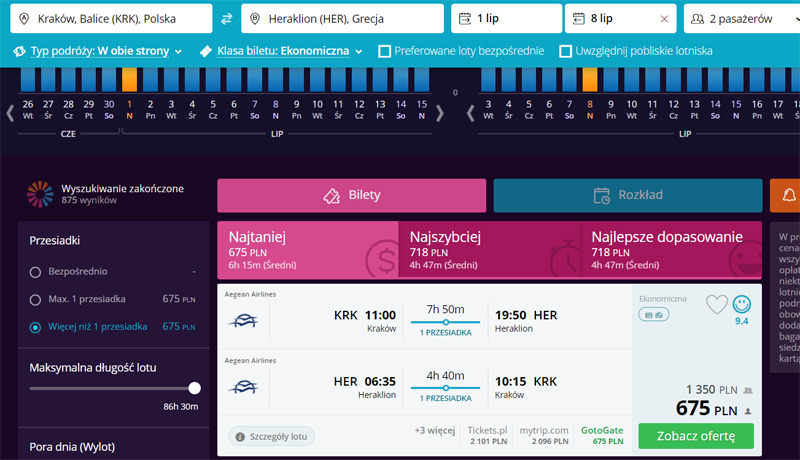Open Szczegóły lotu details
The height and width of the screenshot is (460, 800).
tap(271, 437)
